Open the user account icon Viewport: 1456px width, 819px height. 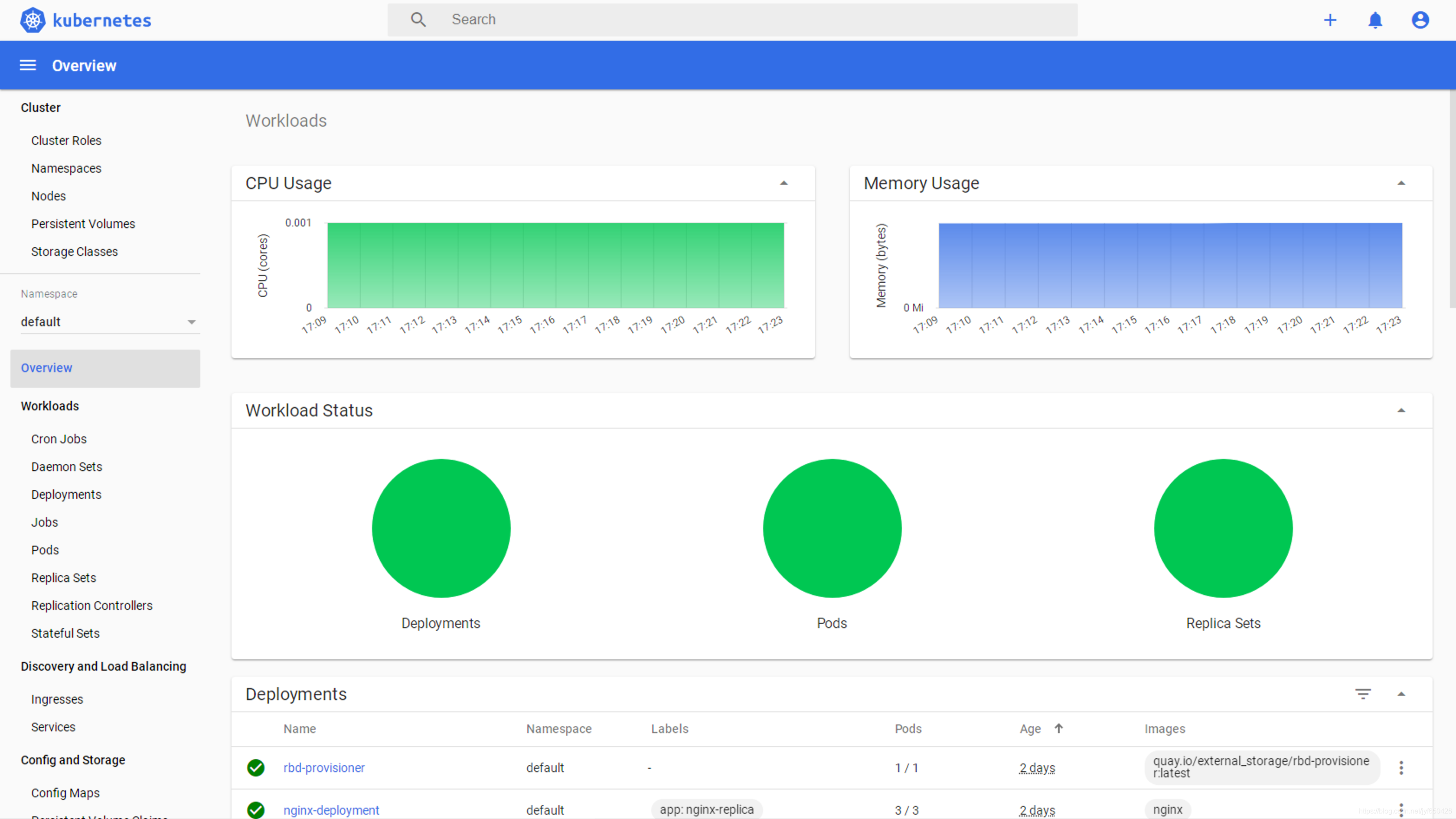[x=1420, y=20]
